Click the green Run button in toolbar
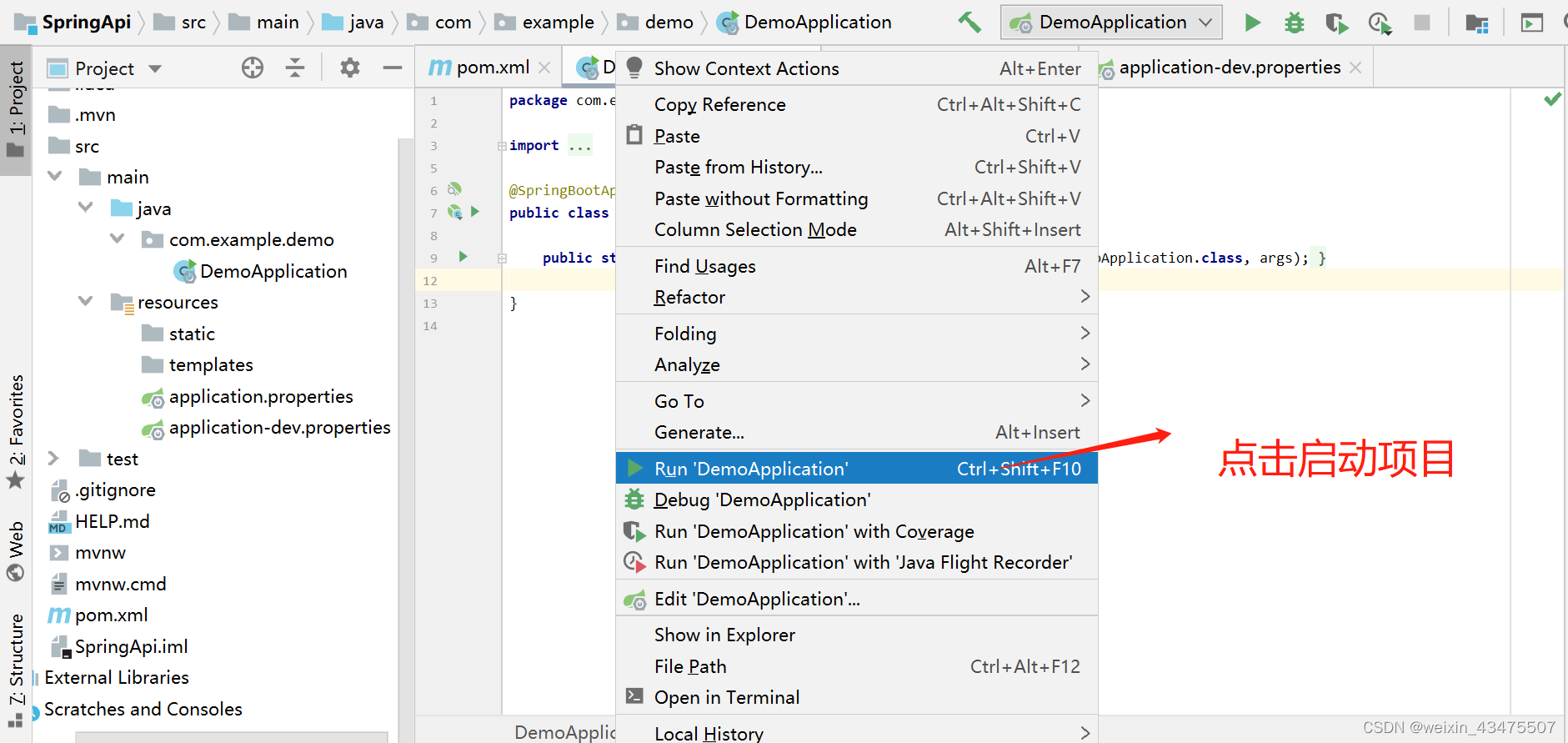1568x743 pixels. (1252, 23)
